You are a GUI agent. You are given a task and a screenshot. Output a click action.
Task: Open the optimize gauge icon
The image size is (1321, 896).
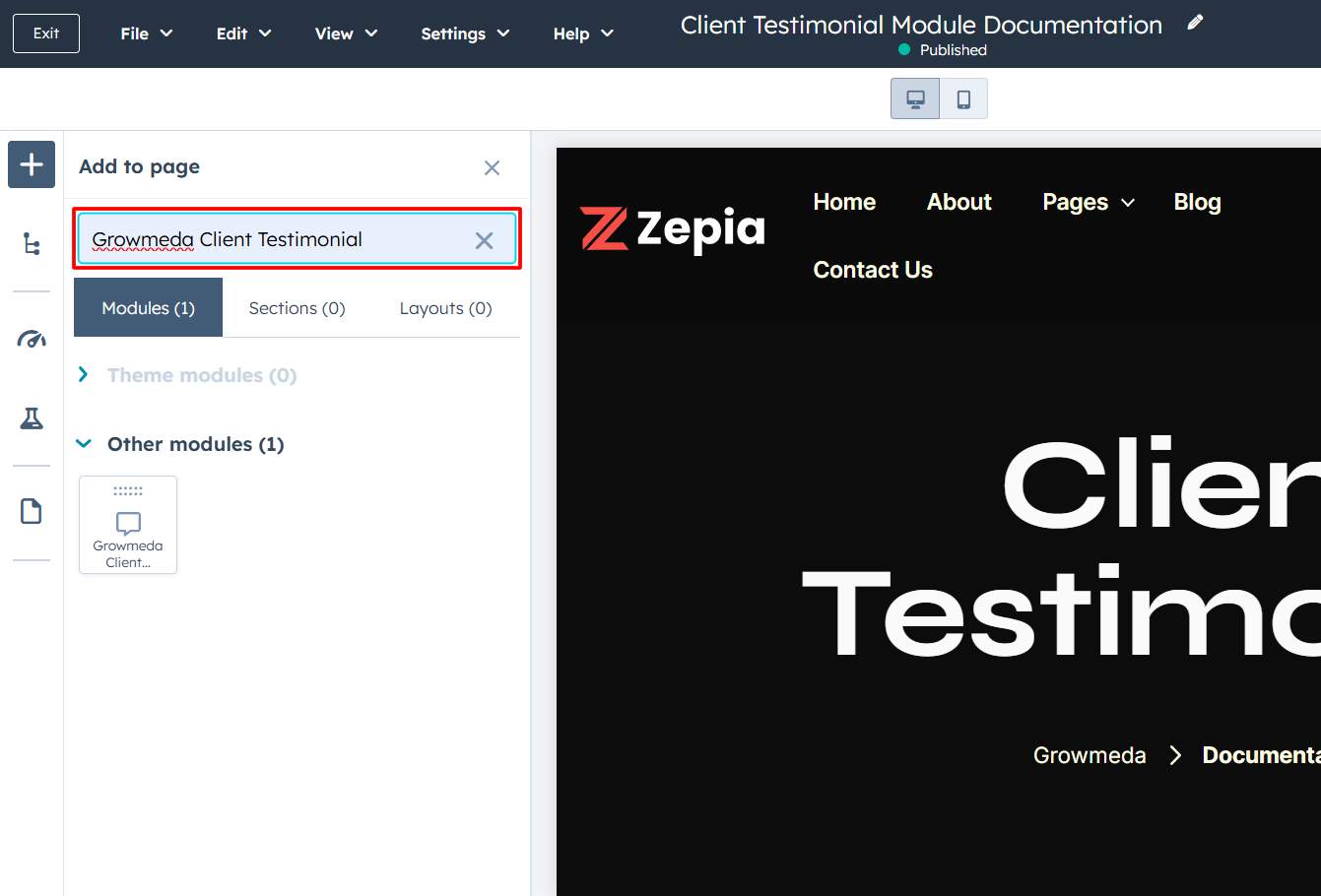pyautogui.click(x=32, y=340)
